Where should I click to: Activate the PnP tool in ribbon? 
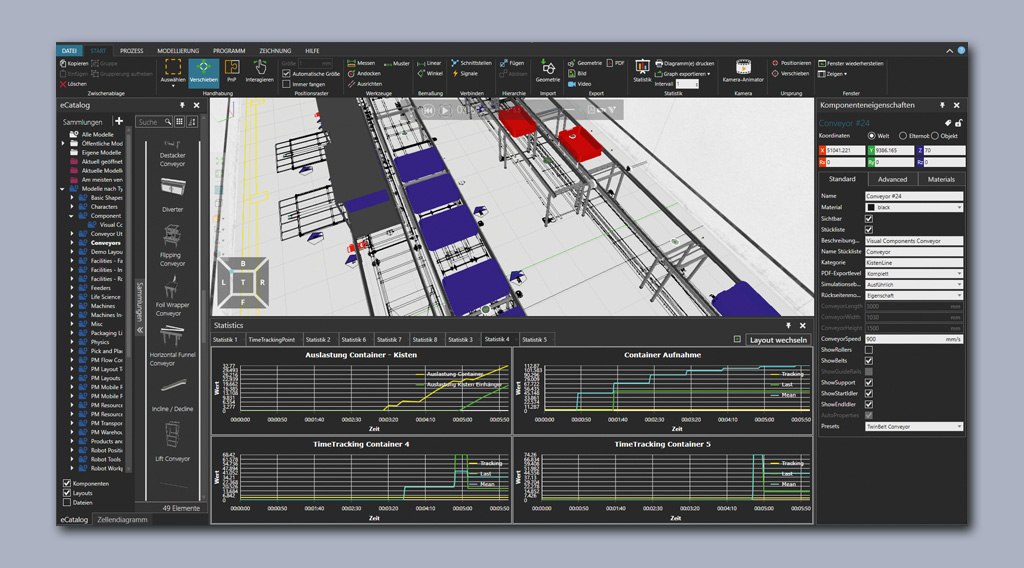pos(232,70)
